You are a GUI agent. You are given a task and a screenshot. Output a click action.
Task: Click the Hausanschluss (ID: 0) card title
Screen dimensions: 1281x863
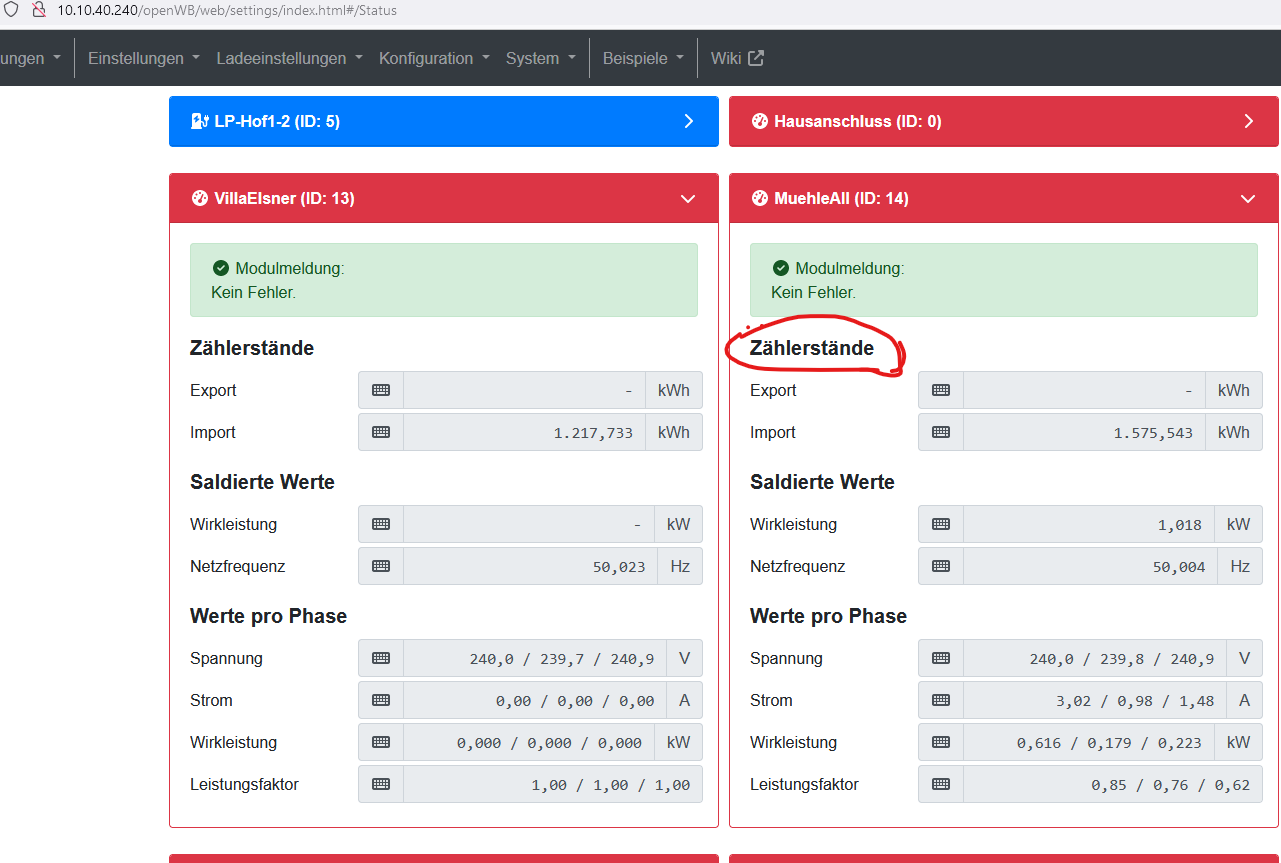858,121
